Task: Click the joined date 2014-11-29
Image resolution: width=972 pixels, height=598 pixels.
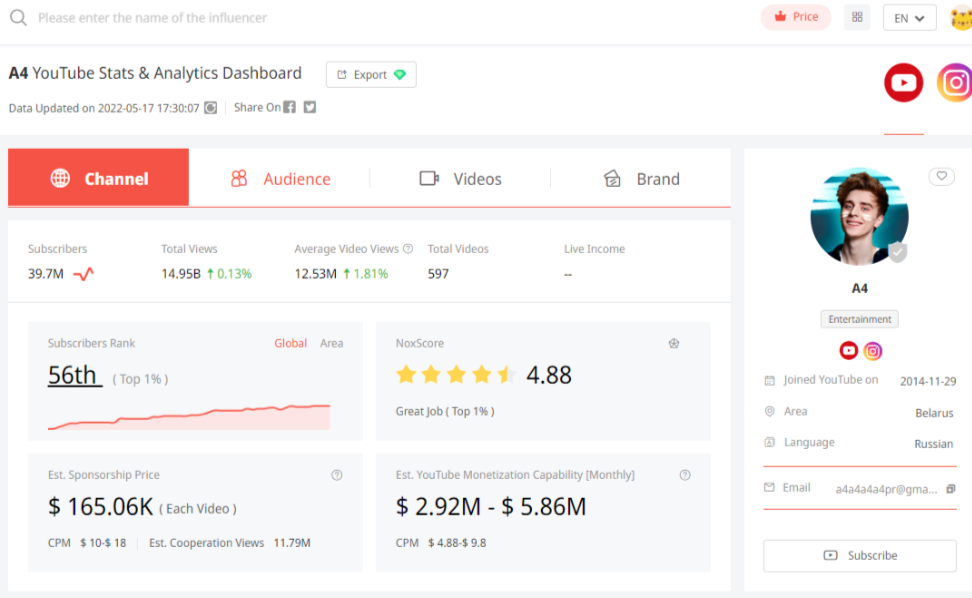Action: coord(928,382)
